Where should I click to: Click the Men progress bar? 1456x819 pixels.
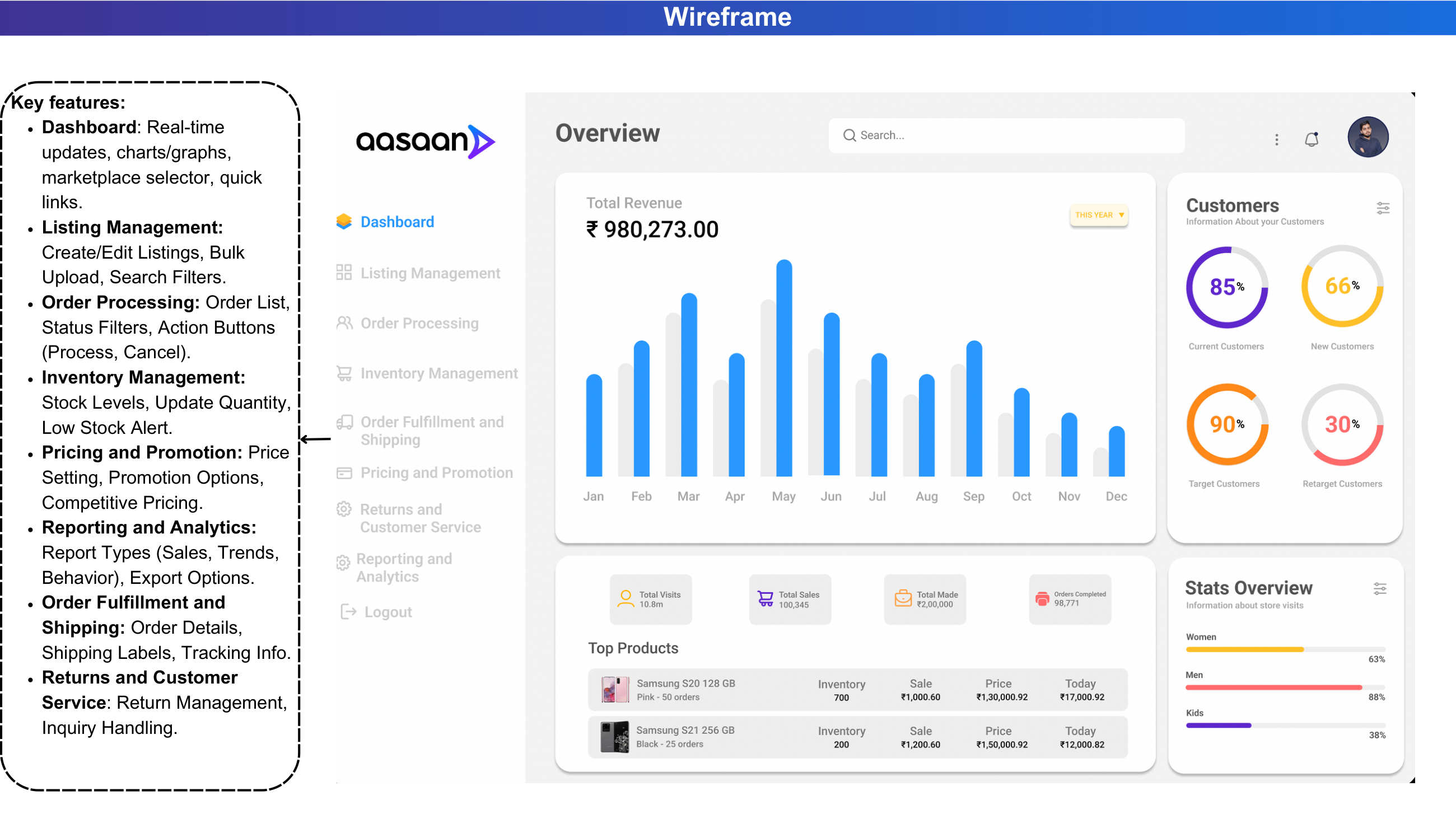[x=1285, y=687]
